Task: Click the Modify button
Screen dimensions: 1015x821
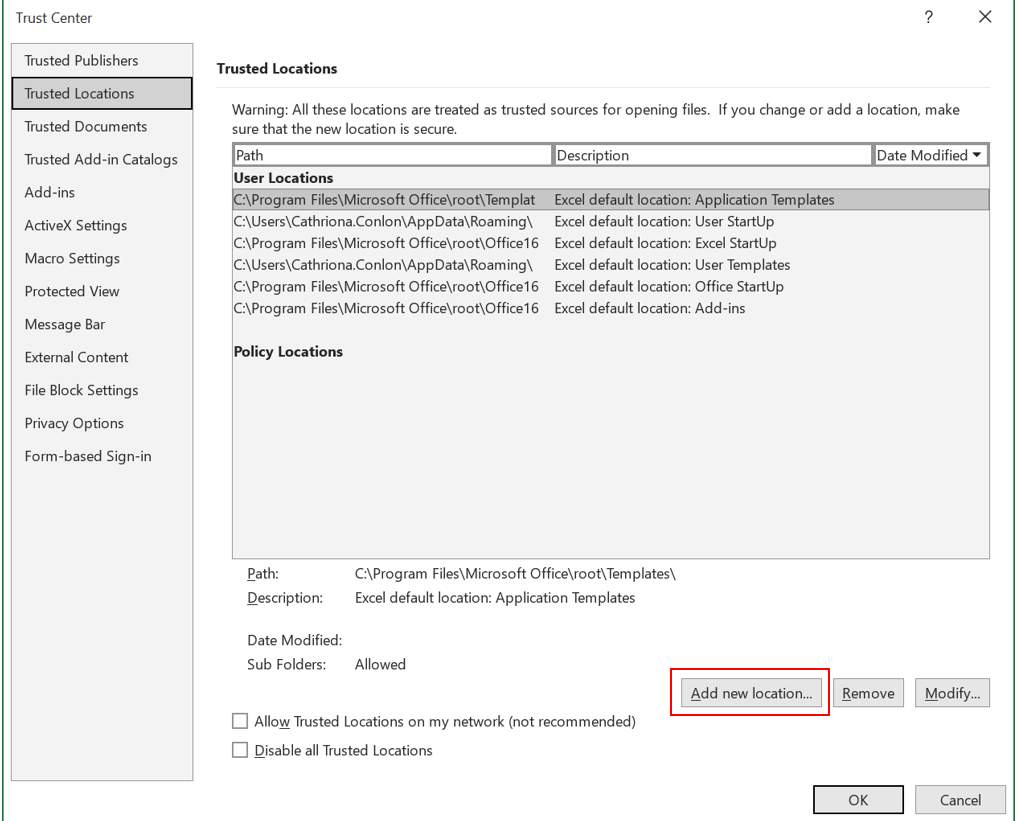Action: tap(952, 693)
